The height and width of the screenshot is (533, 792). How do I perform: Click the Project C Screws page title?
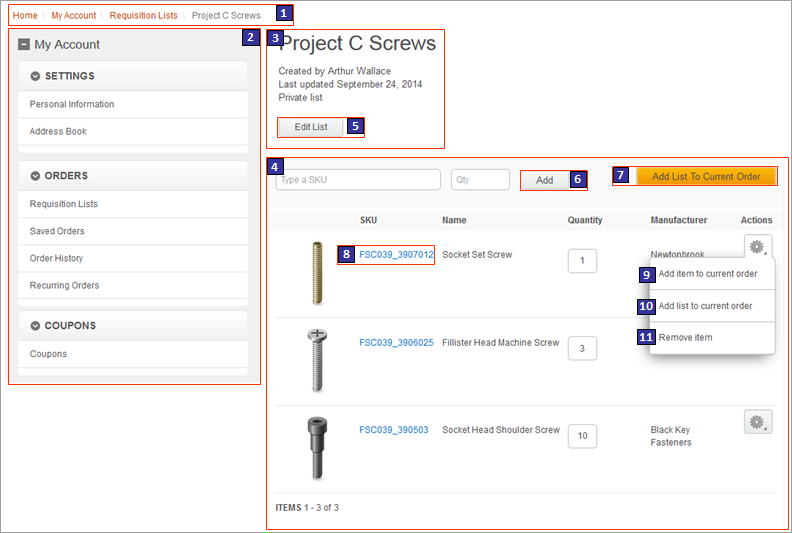pos(357,43)
